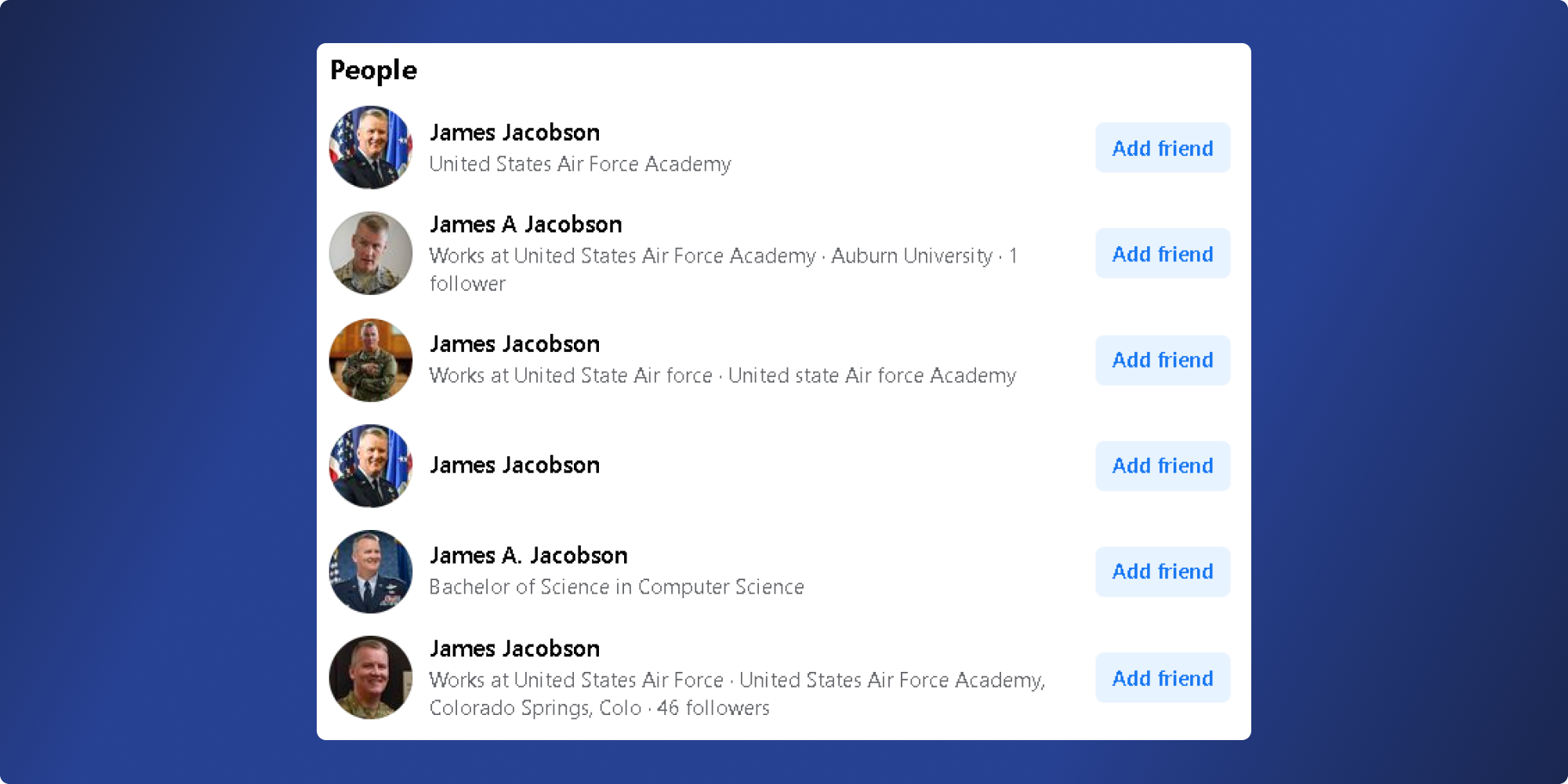Open the last James Jacobson's profile name
The width and height of the screenshot is (1568, 784).
click(x=514, y=648)
